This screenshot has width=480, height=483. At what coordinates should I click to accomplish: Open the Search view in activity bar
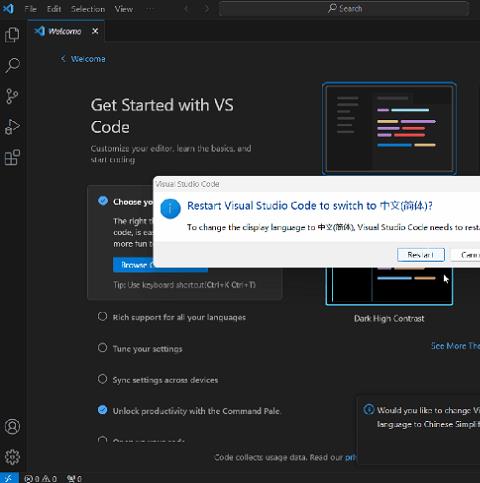click(12, 65)
